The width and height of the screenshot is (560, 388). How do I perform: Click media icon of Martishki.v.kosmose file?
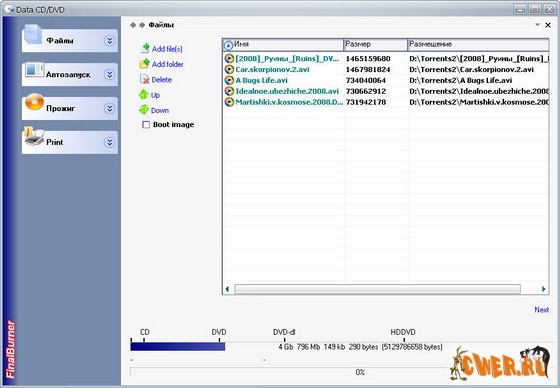[229, 102]
